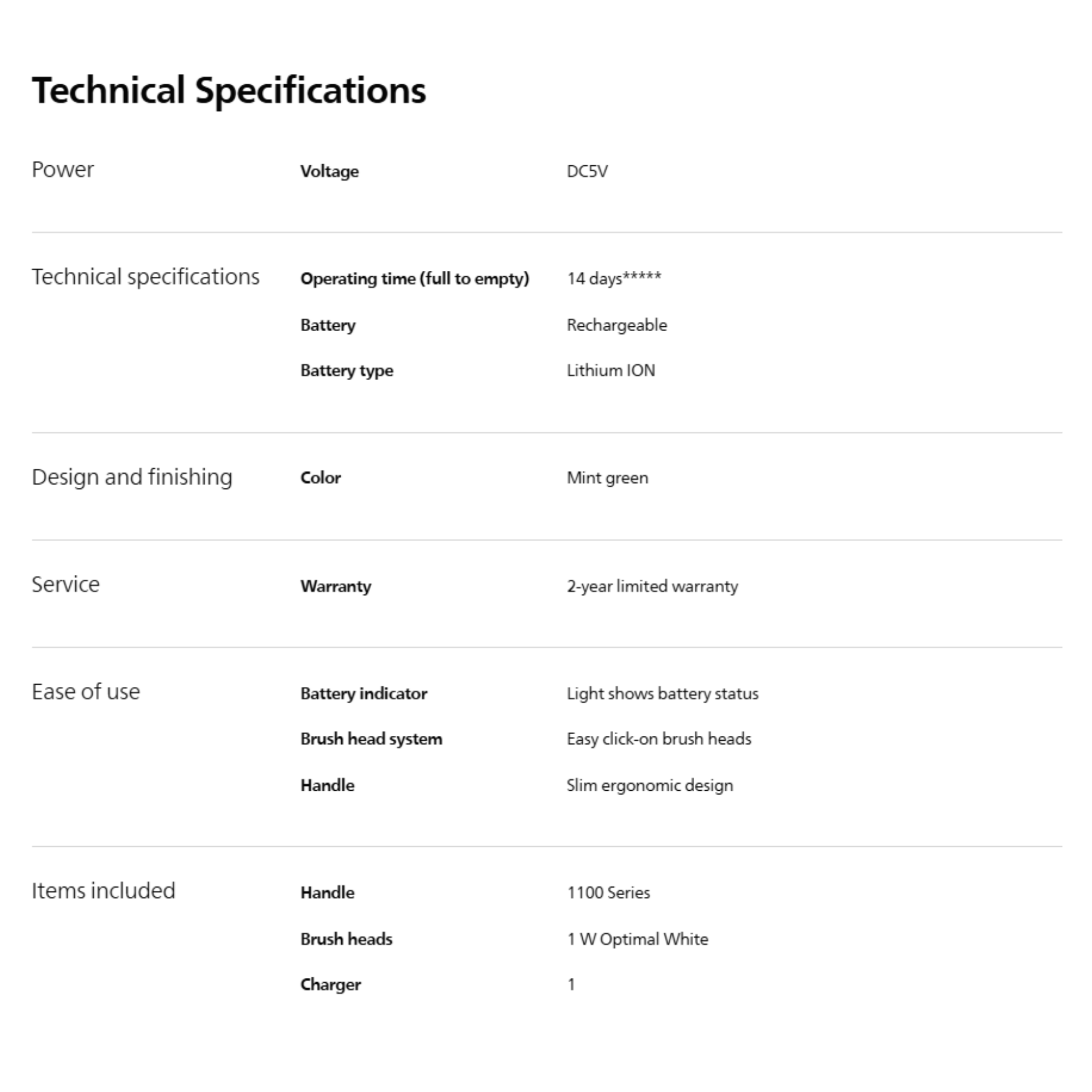Click Easy click-on brush heads text
1092x1092 pixels.
659,738
